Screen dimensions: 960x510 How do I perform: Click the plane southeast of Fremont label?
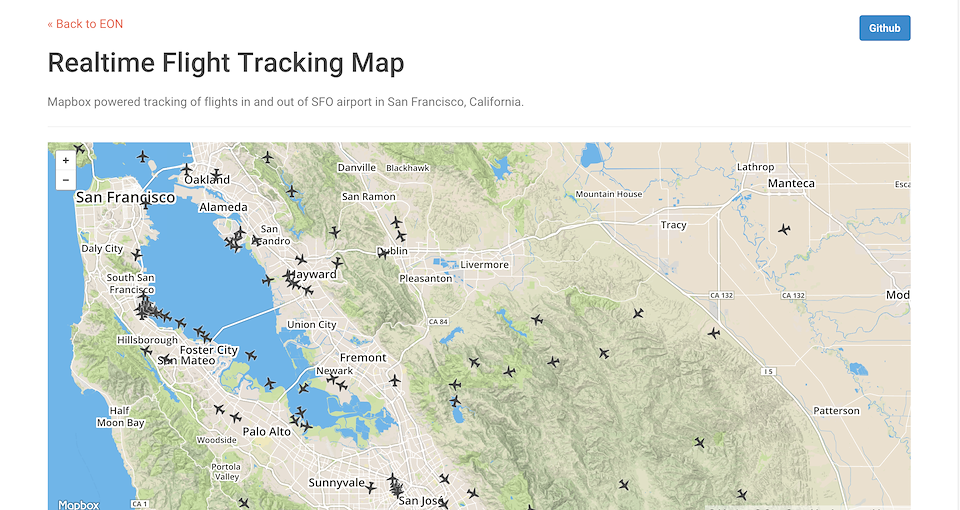(x=393, y=380)
